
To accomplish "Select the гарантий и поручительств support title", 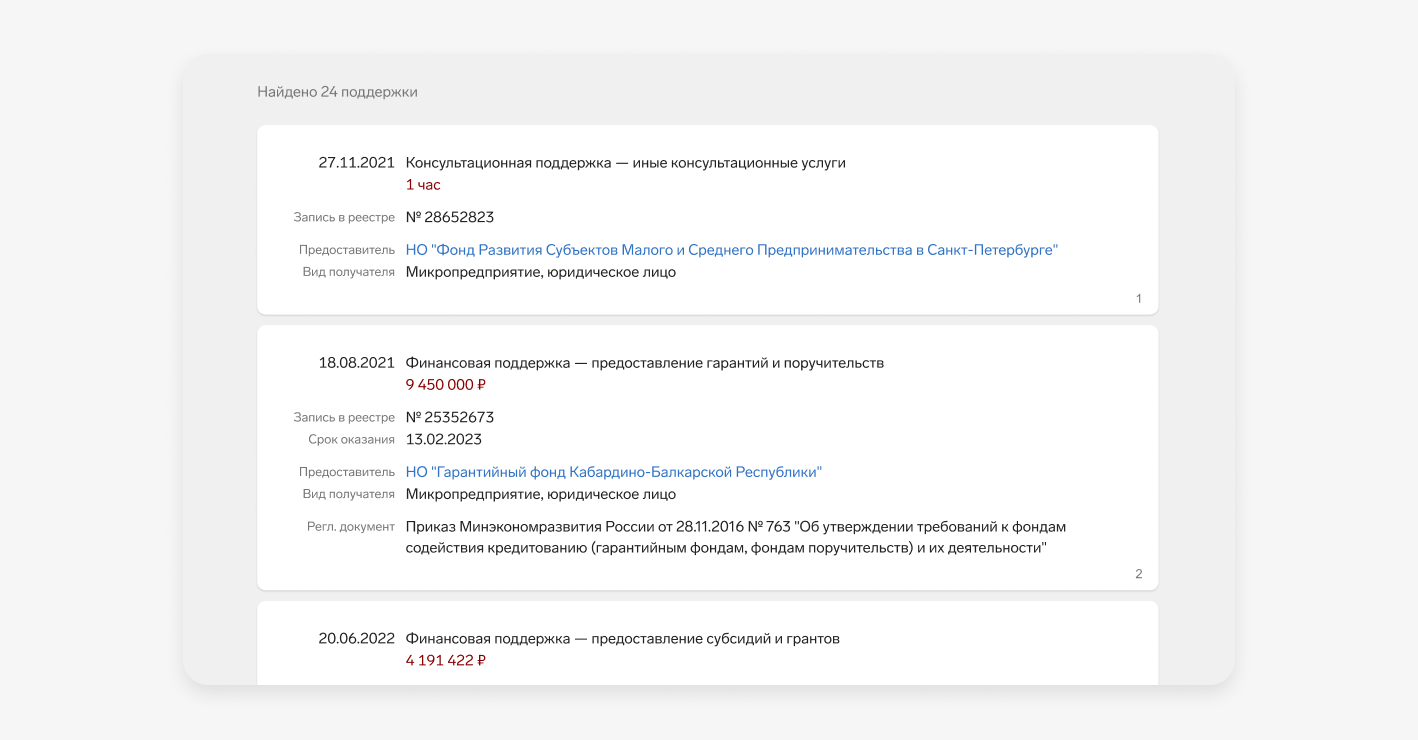I will 644,363.
